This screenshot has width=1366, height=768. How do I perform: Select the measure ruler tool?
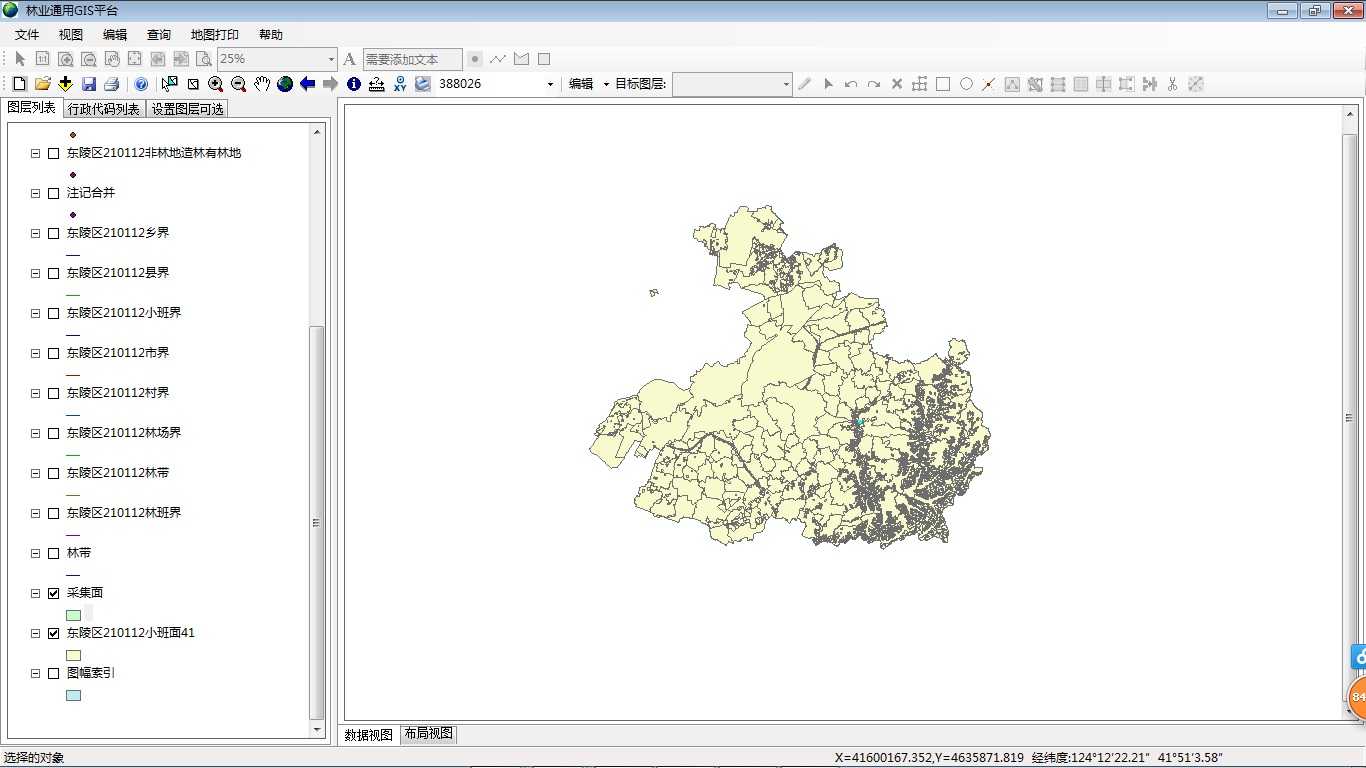pos(377,84)
